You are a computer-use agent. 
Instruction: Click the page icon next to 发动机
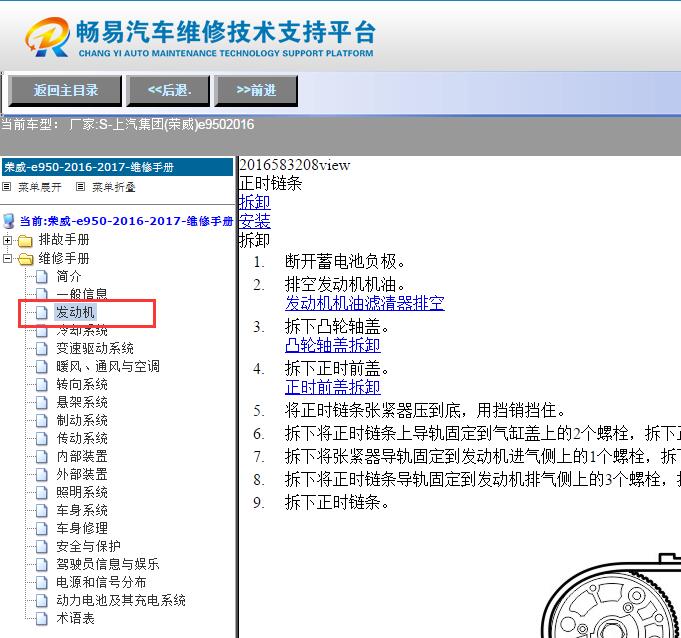point(42,313)
